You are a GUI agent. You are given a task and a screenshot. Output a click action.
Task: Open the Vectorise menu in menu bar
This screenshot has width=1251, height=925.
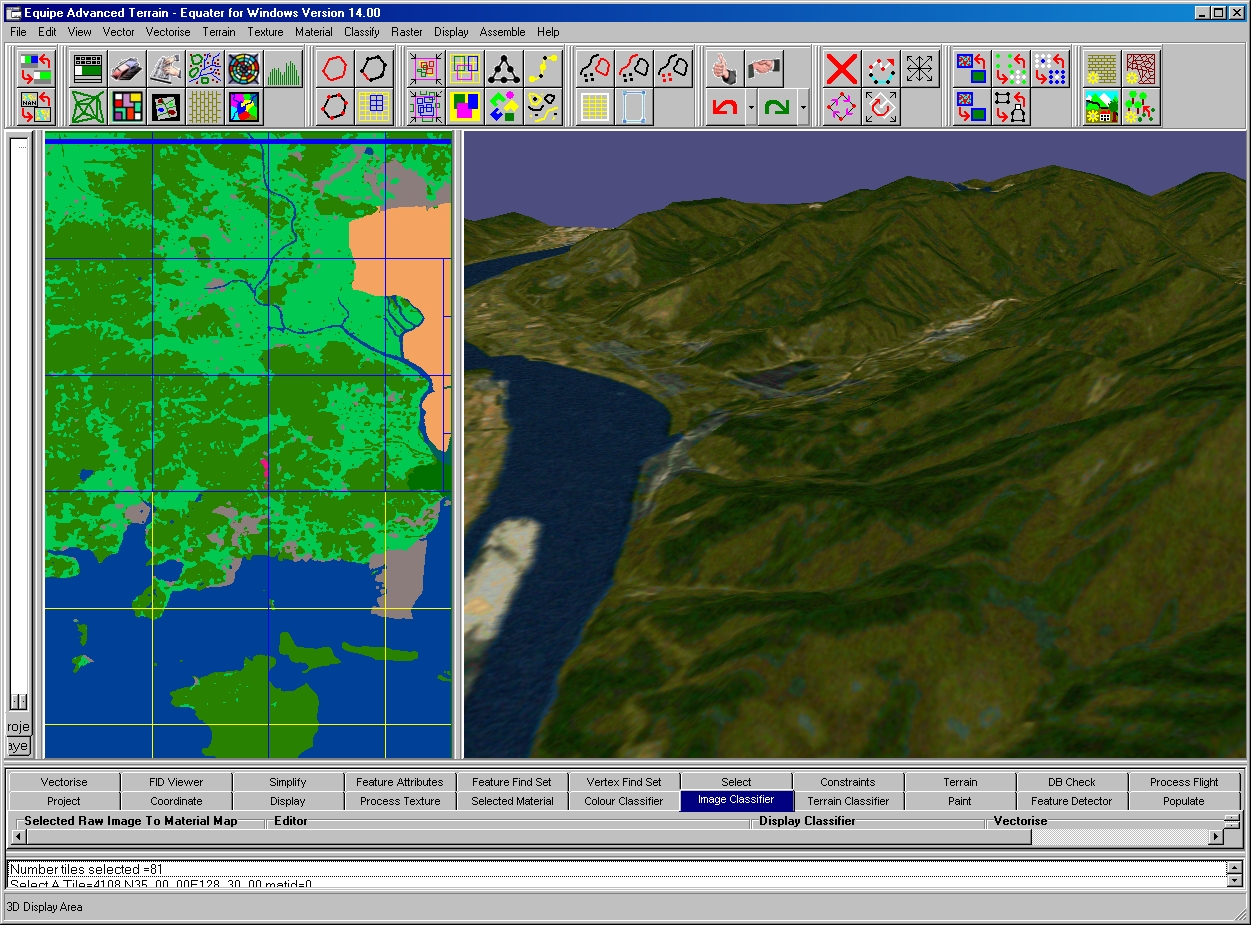[x=168, y=32]
